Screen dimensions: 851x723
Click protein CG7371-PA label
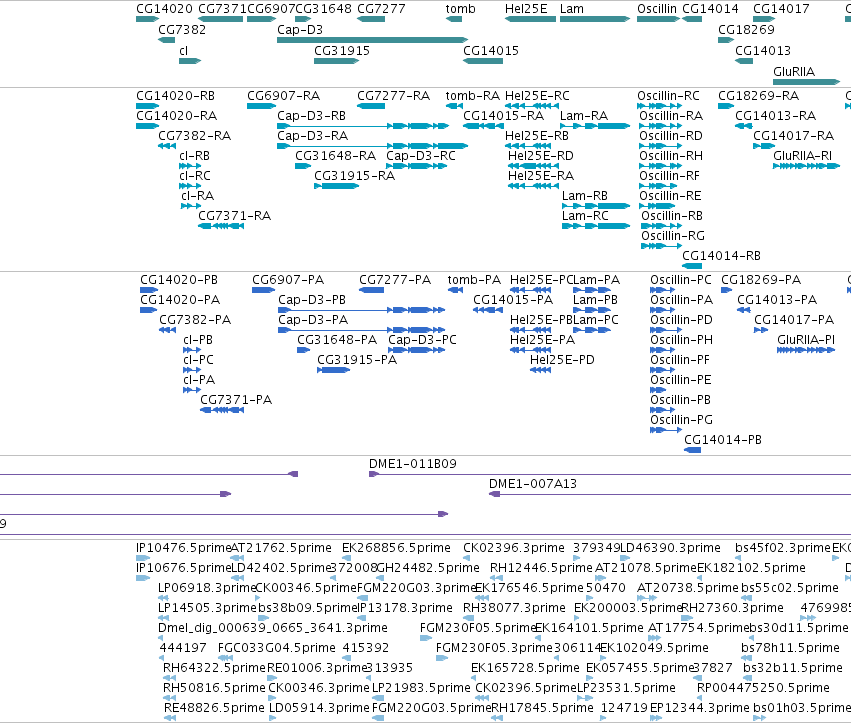(236, 400)
